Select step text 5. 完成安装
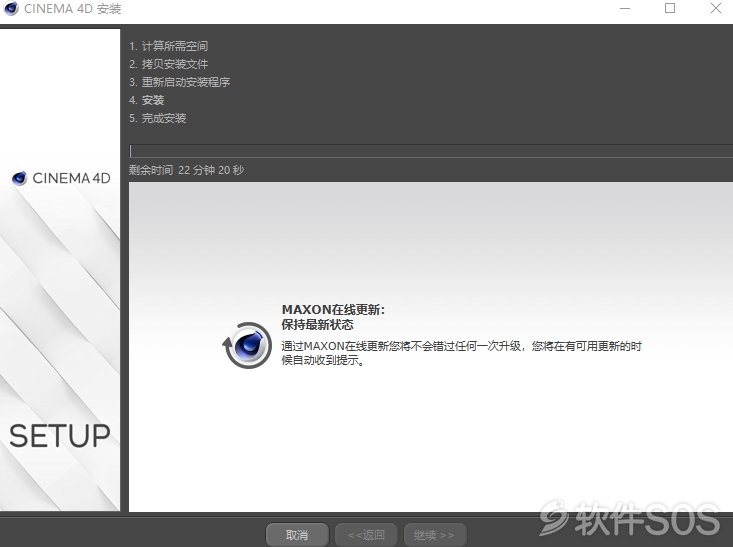This screenshot has width=733, height=547. 158,118
